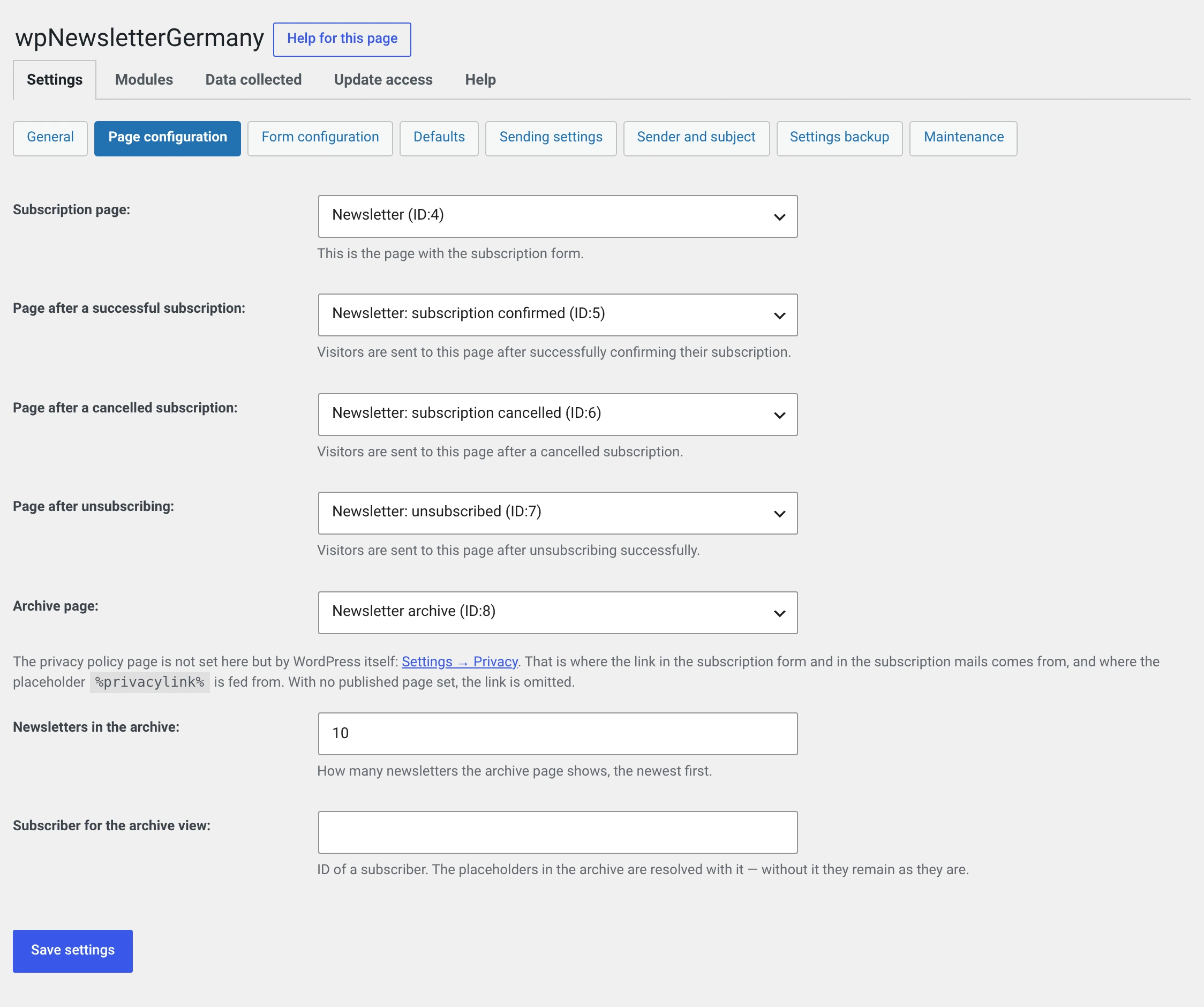Select the Settings tab
The width and height of the screenshot is (1204, 1007).
coord(55,80)
